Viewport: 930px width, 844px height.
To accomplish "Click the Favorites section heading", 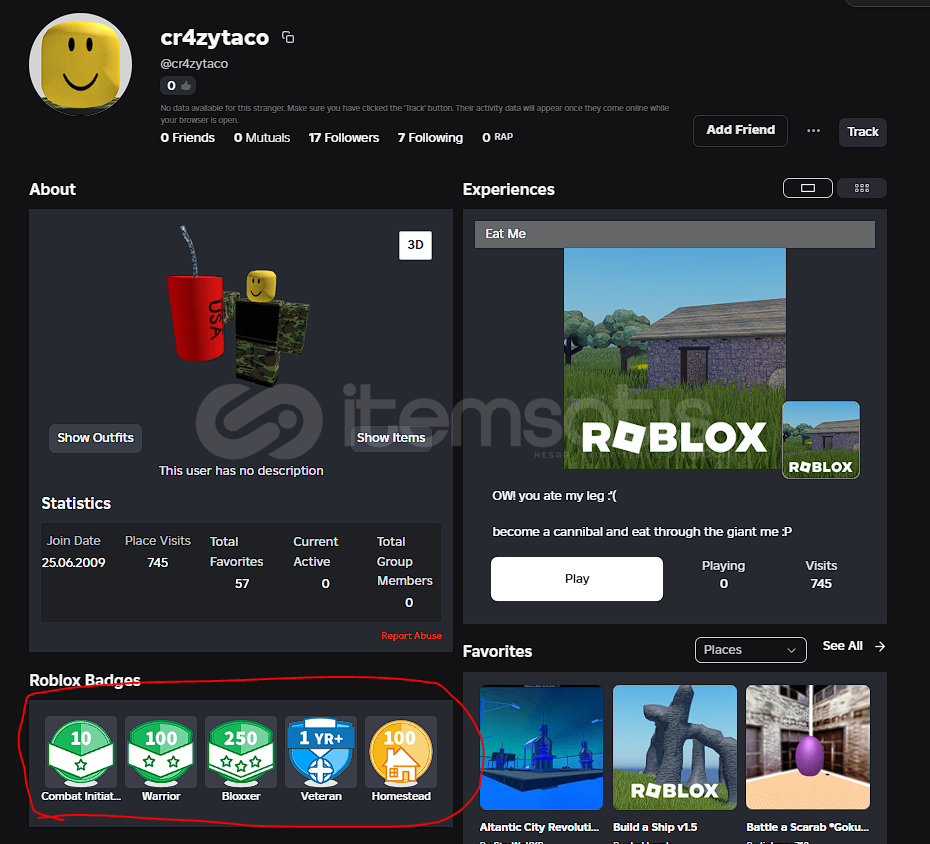I will (x=497, y=651).
